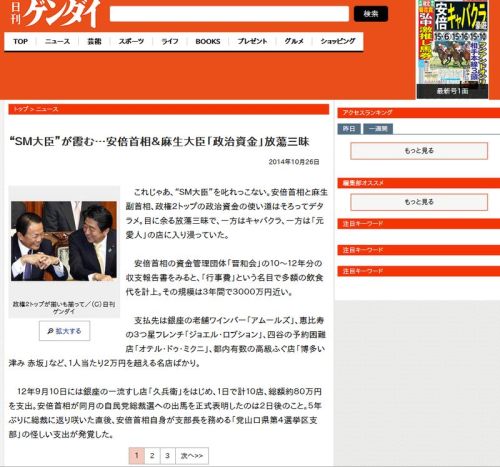Open the ショッピング menu item
This screenshot has width=500, height=467.
tap(338, 41)
